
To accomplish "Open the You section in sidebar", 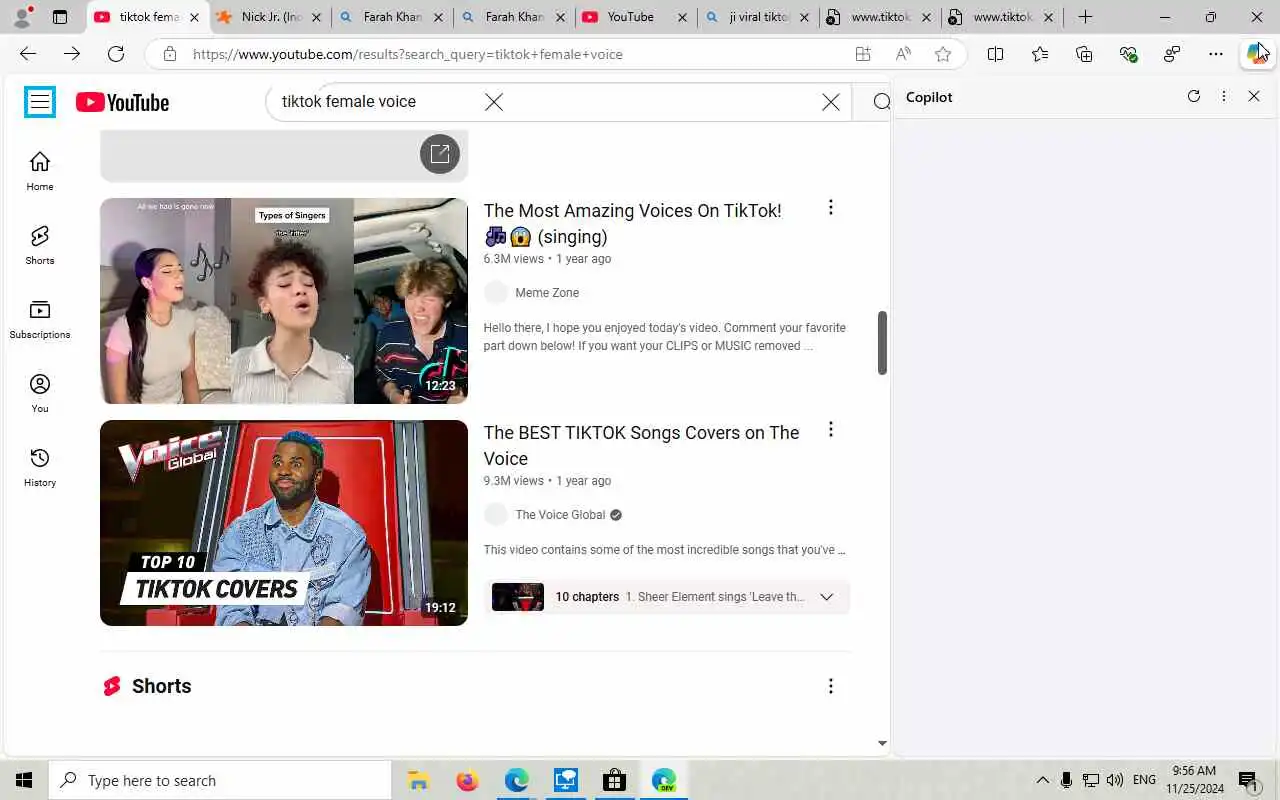I will click(40, 393).
